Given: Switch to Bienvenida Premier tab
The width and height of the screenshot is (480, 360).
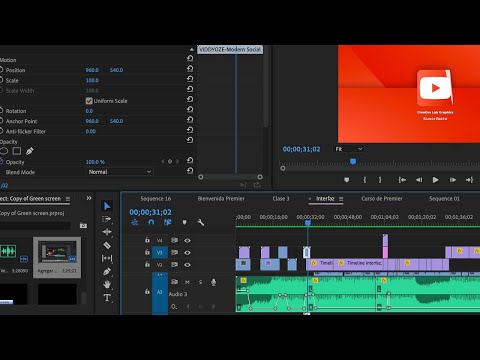Looking at the screenshot, I should pyautogui.click(x=221, y=199).
